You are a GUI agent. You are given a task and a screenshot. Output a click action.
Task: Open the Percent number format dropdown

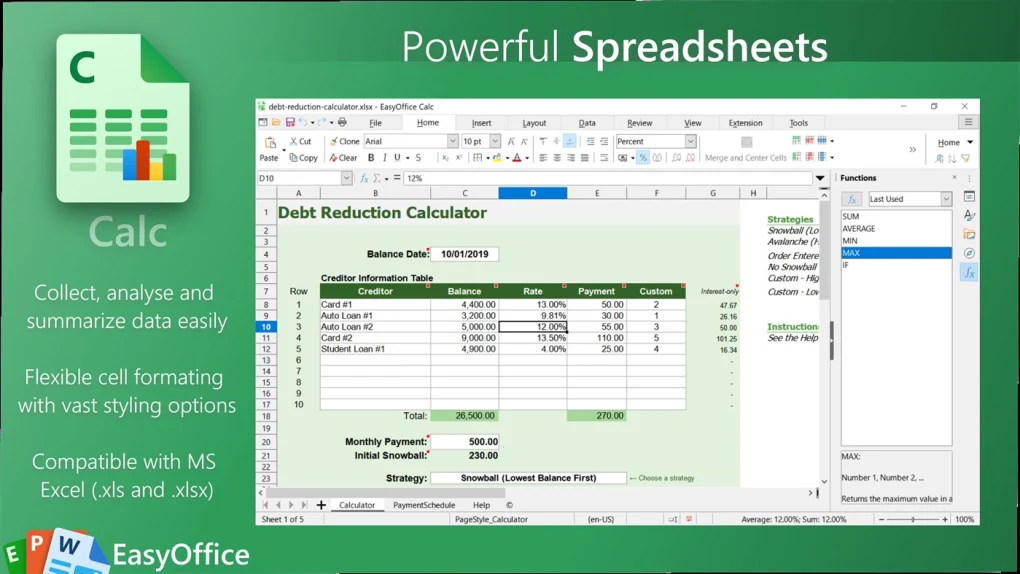tap(690, 142)
